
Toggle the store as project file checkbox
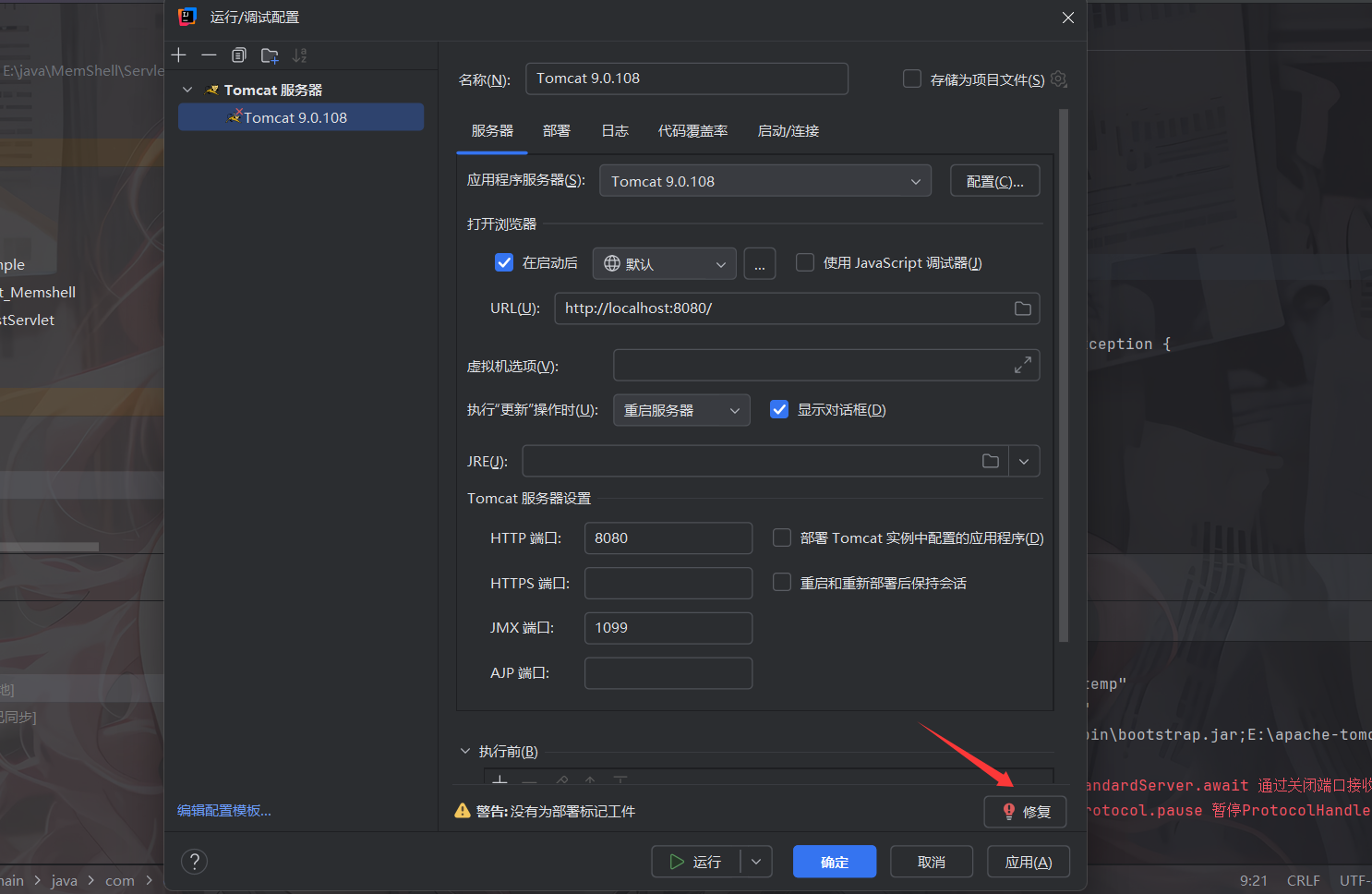[912, 79]
